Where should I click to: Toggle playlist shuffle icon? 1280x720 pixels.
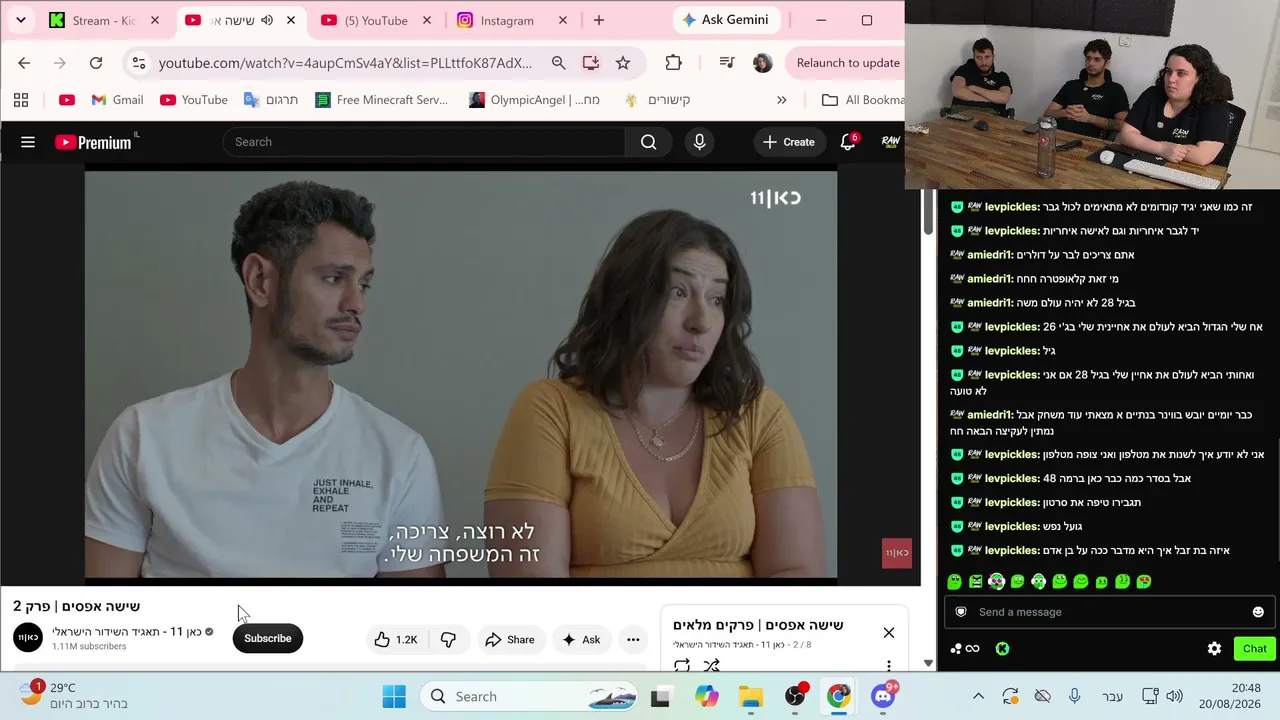[711, 665]
